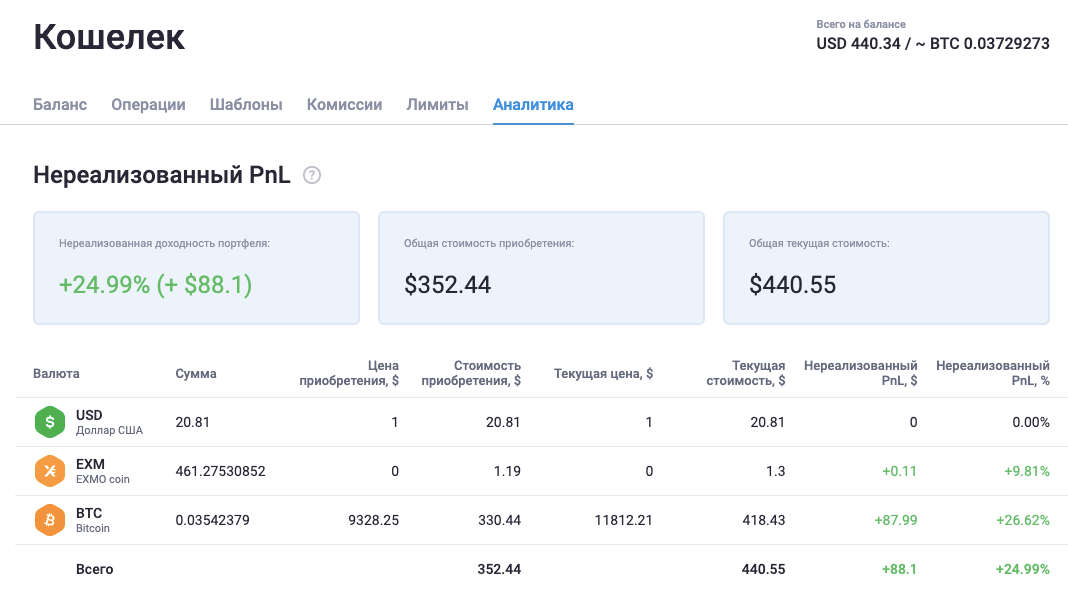Image resolution: width=1068 pixels, height=596 pixels.
Task: Open the Шаблоны tab
Action: coord(246,104)
